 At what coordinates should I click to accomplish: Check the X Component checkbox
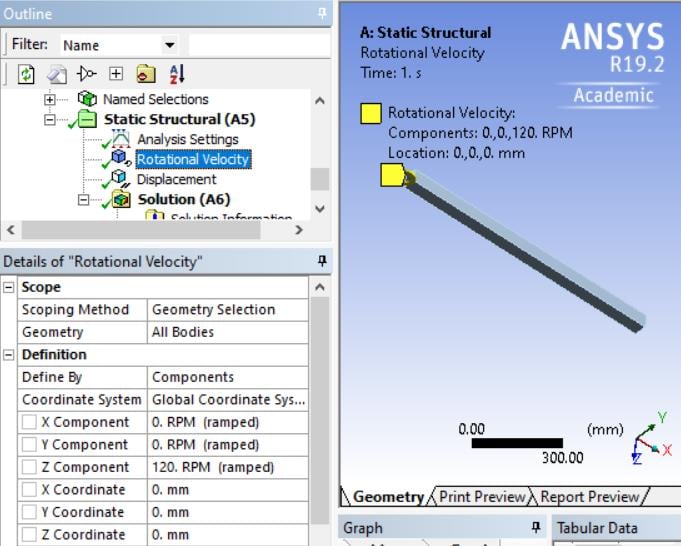tap(29, 422)
